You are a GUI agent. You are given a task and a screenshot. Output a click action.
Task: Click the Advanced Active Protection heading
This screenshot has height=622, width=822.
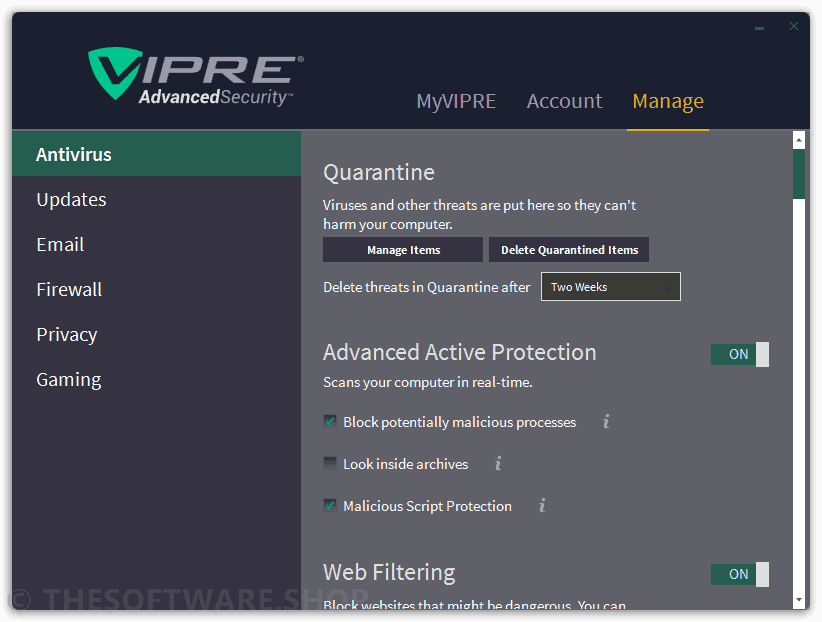click(x=460, y=352)
